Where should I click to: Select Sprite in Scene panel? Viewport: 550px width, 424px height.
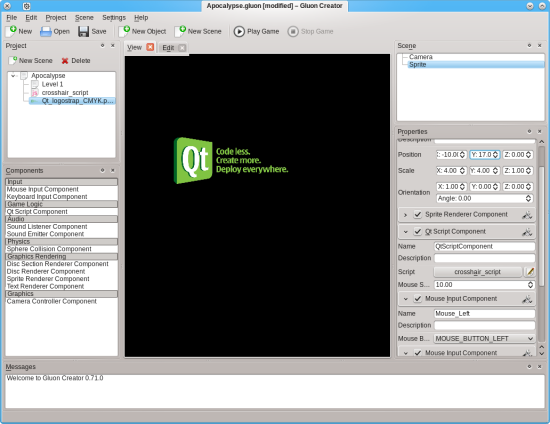pos(476,65)
